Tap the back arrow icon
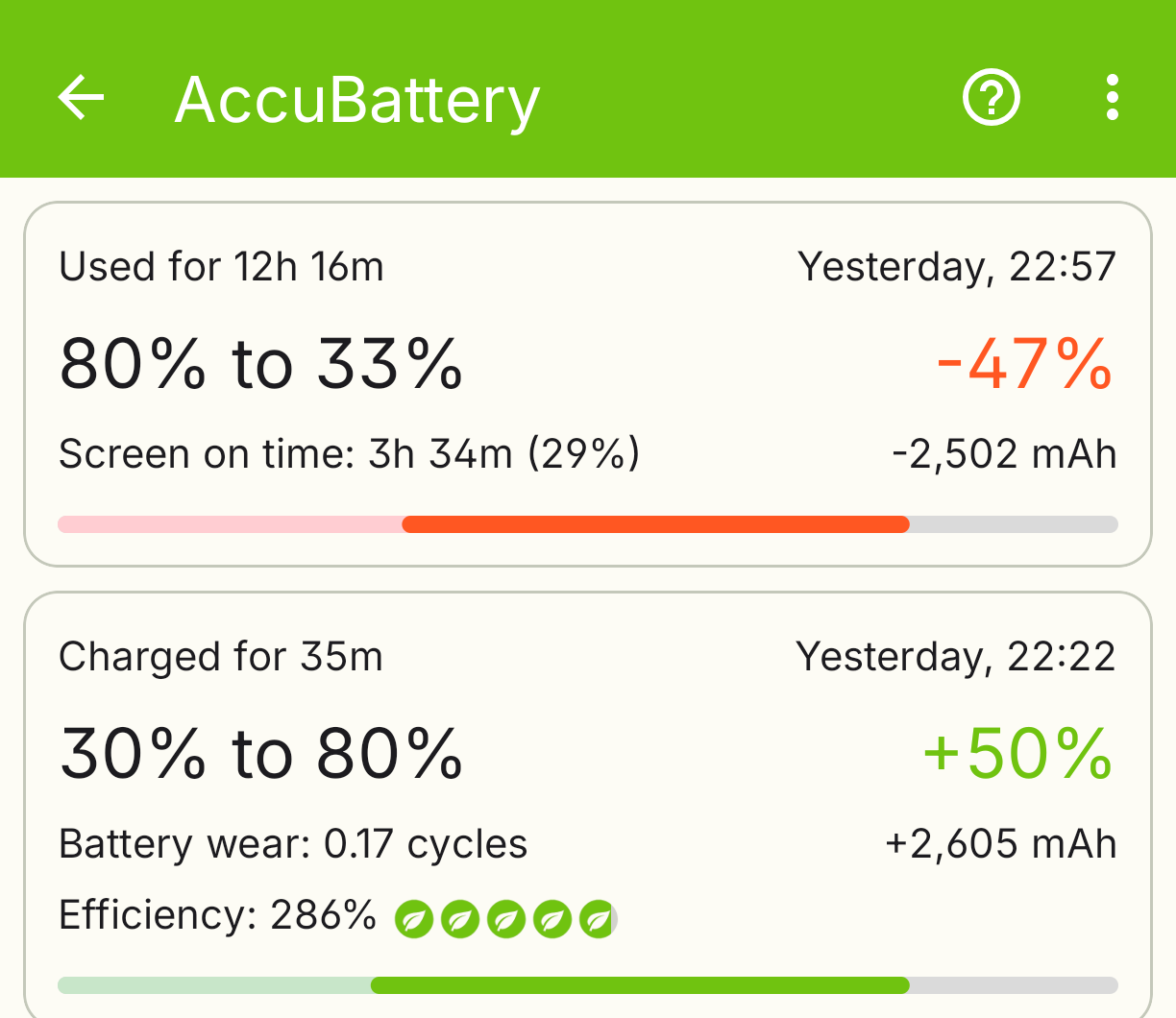The image size is (1176, 1018). [x=81, y=98]
